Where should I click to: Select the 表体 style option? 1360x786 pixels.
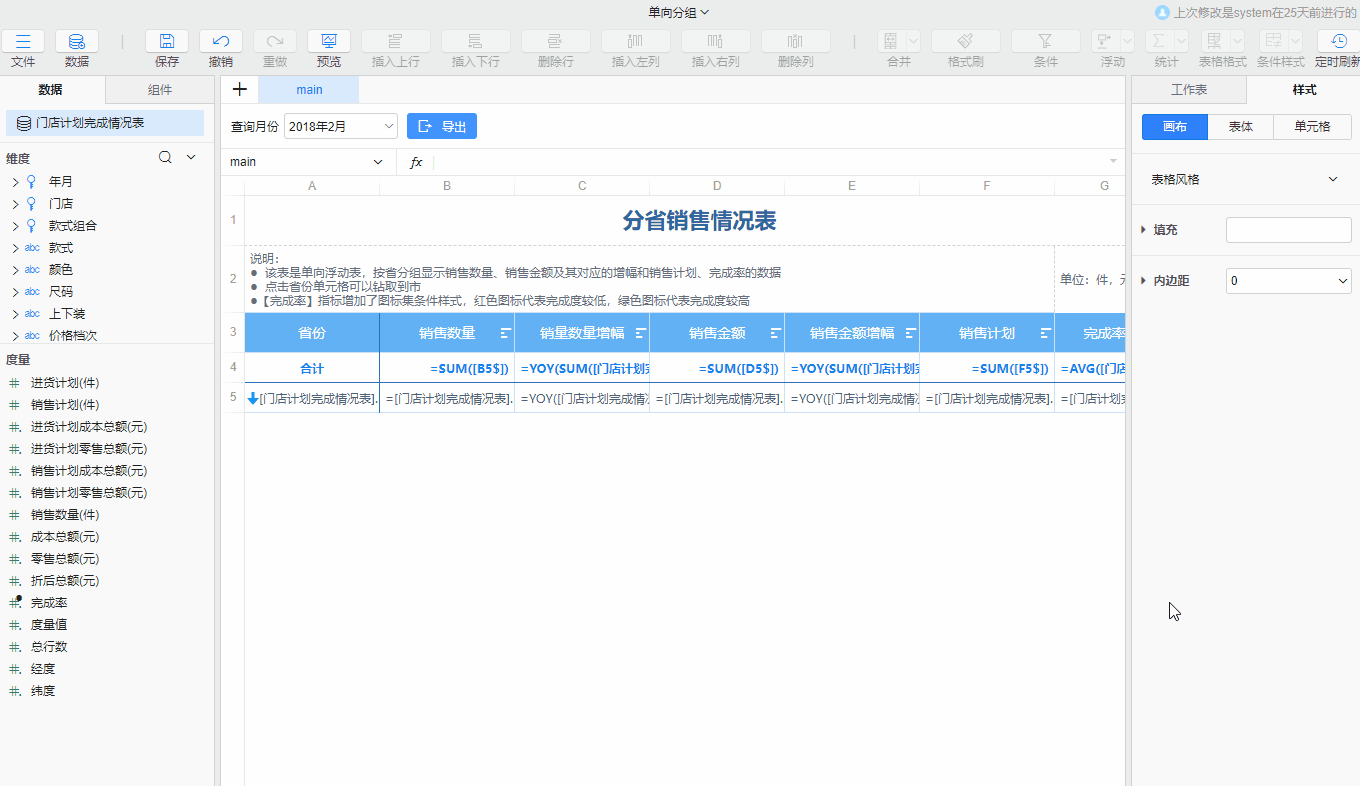point(1241,127)
